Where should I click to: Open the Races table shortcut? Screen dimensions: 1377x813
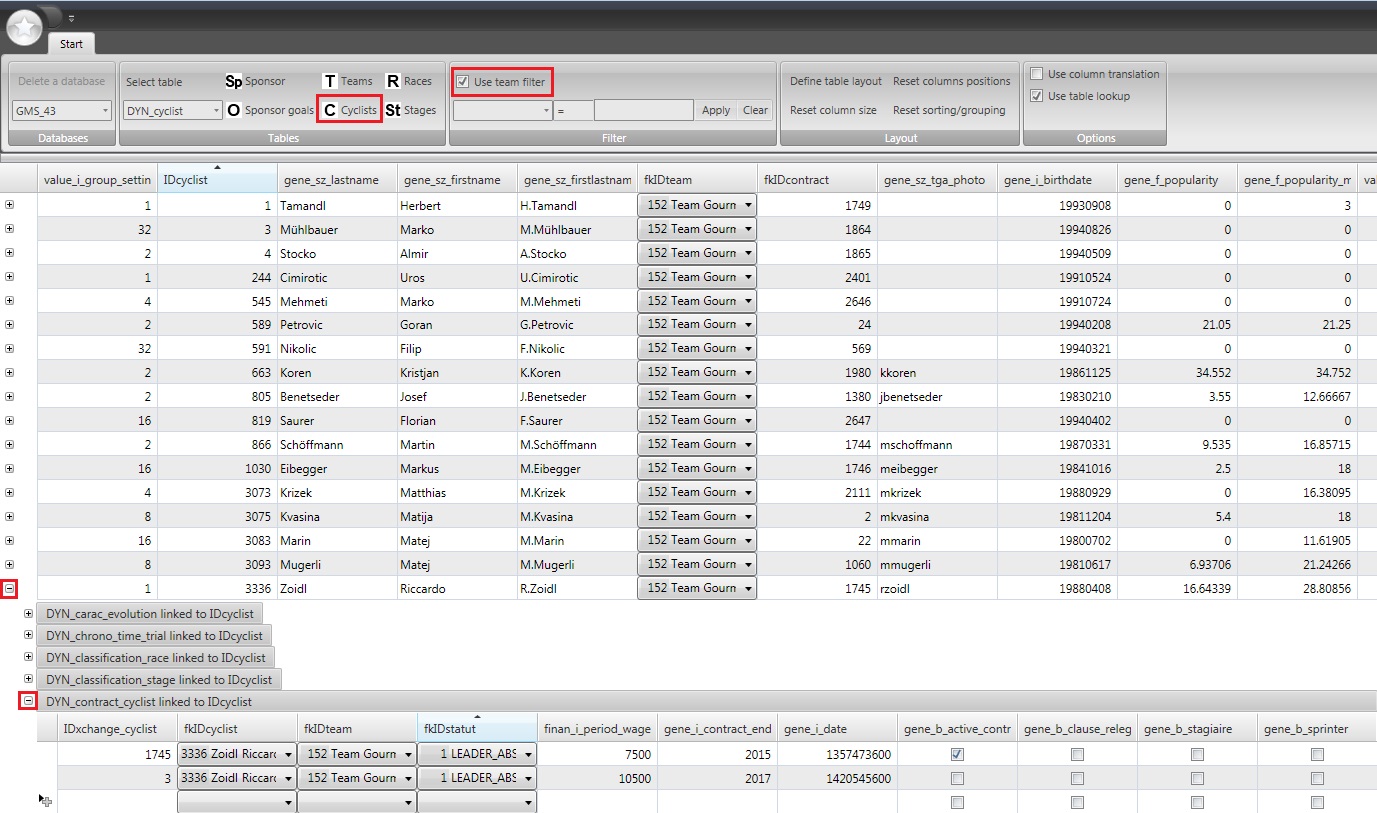(409, 81)
